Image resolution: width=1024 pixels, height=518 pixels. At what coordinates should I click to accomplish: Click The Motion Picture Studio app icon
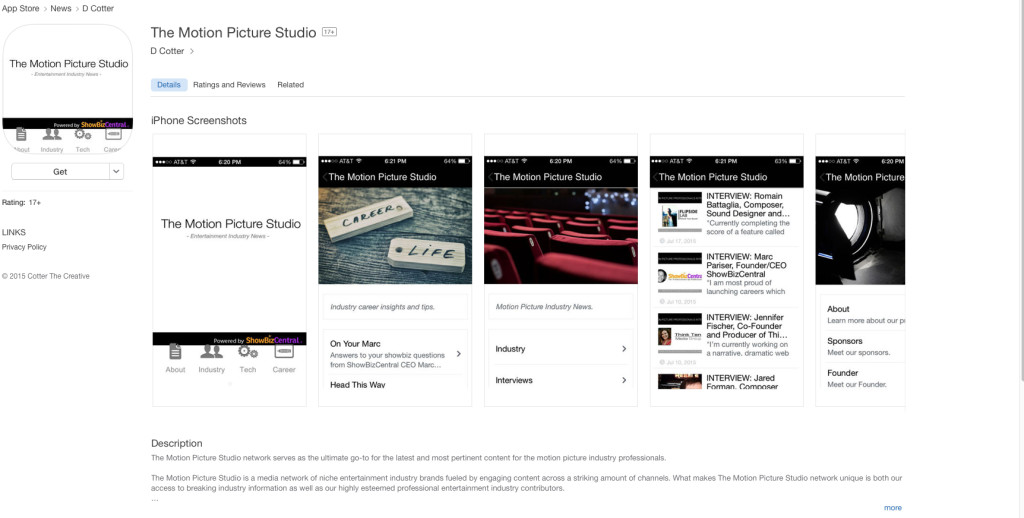pos(68,88)
